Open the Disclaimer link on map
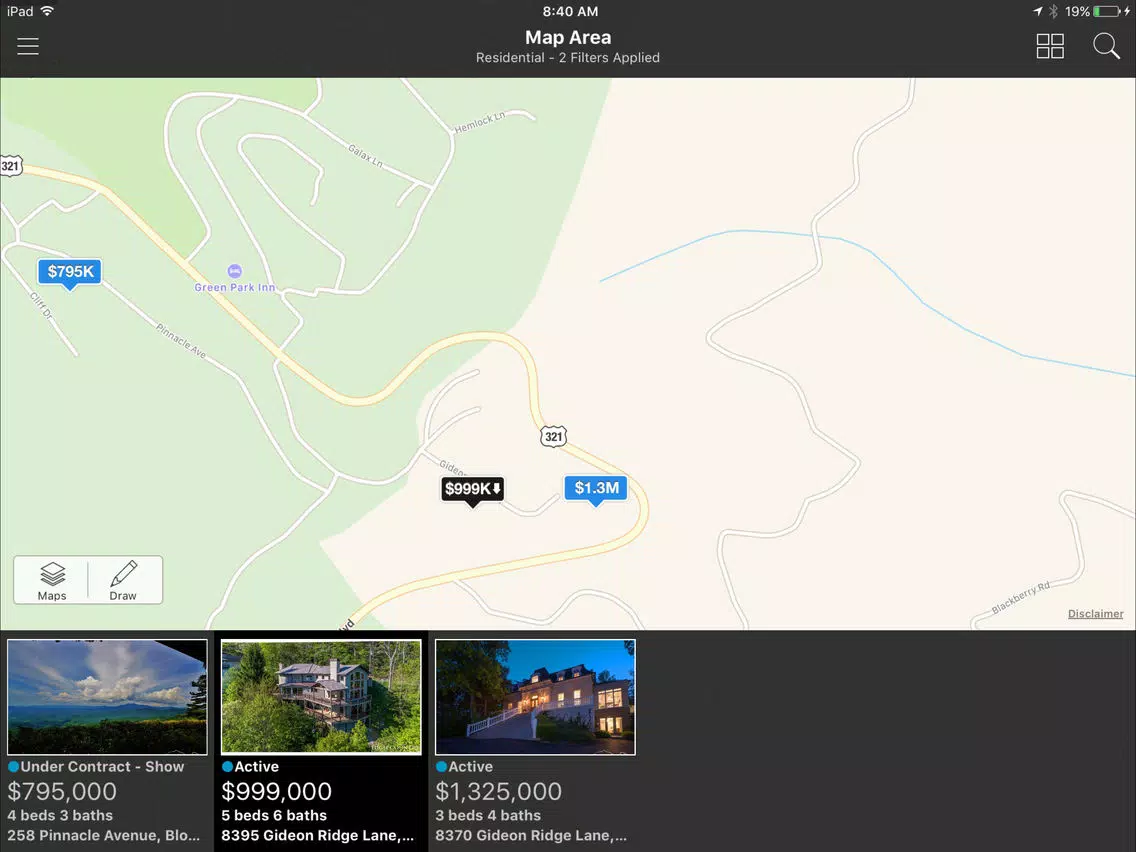1136x852 pixels. [1095, 614]
